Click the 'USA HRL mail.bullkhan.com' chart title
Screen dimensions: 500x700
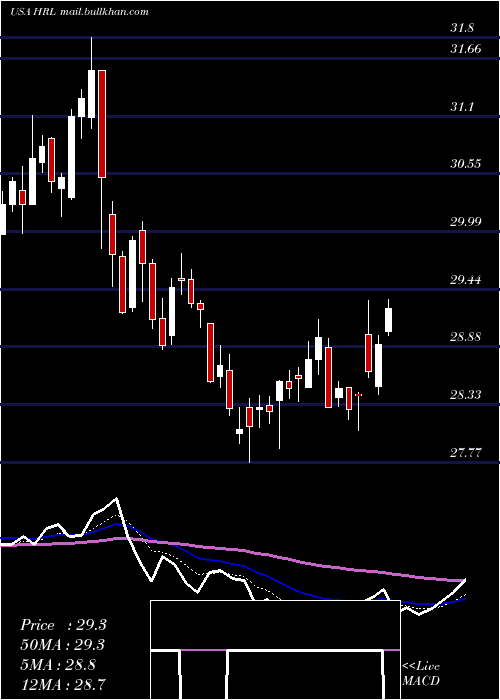tap(79, 12)
